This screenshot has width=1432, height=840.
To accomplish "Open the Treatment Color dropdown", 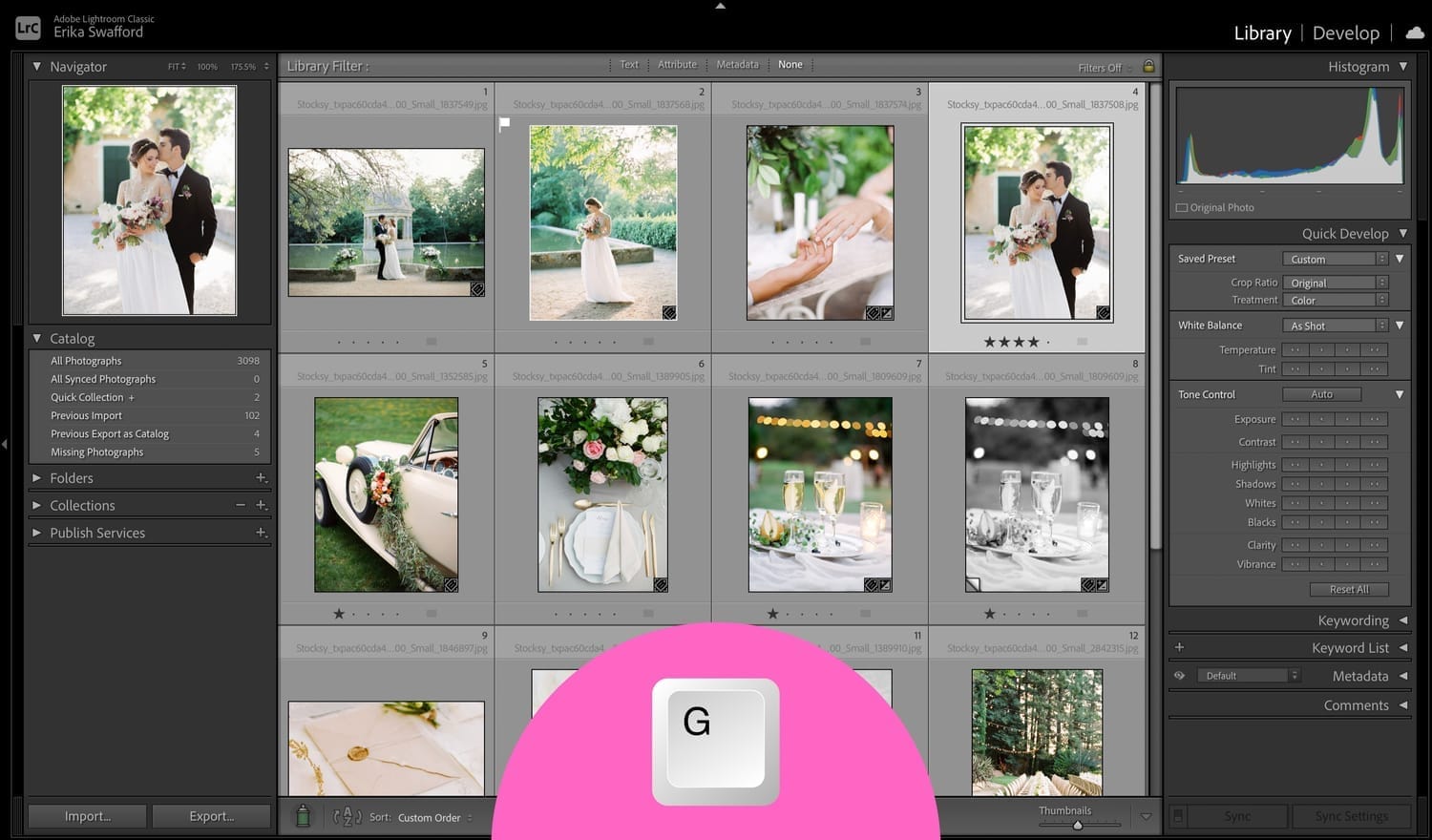I will click(x=1335, y=300).
